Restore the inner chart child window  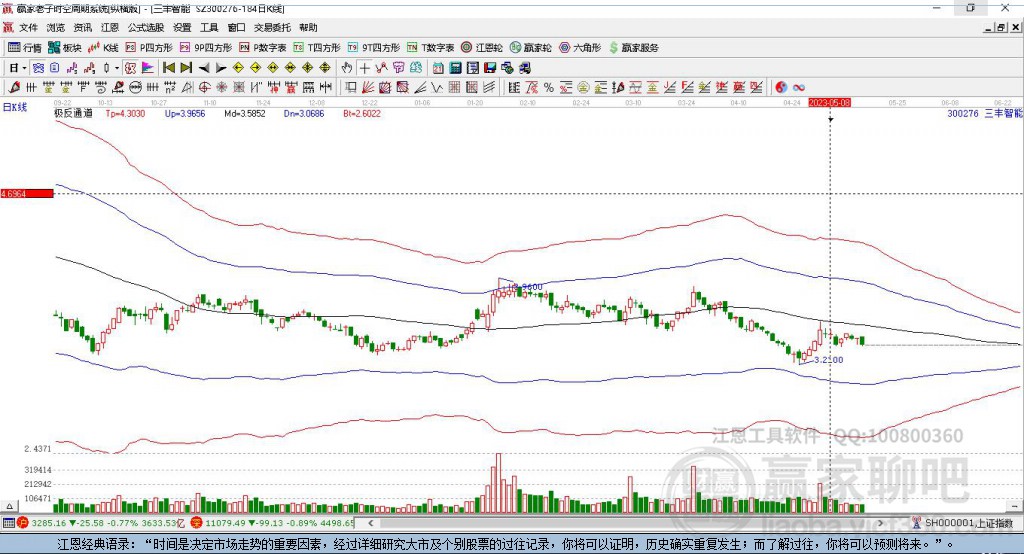pyautogui.click(x=1001, y=27)
